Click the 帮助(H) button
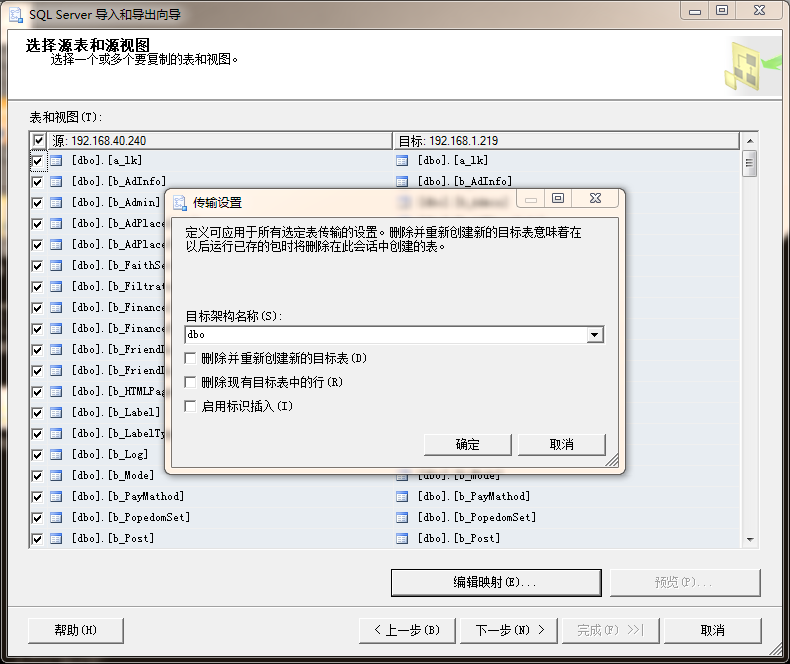 click(76, 630)
